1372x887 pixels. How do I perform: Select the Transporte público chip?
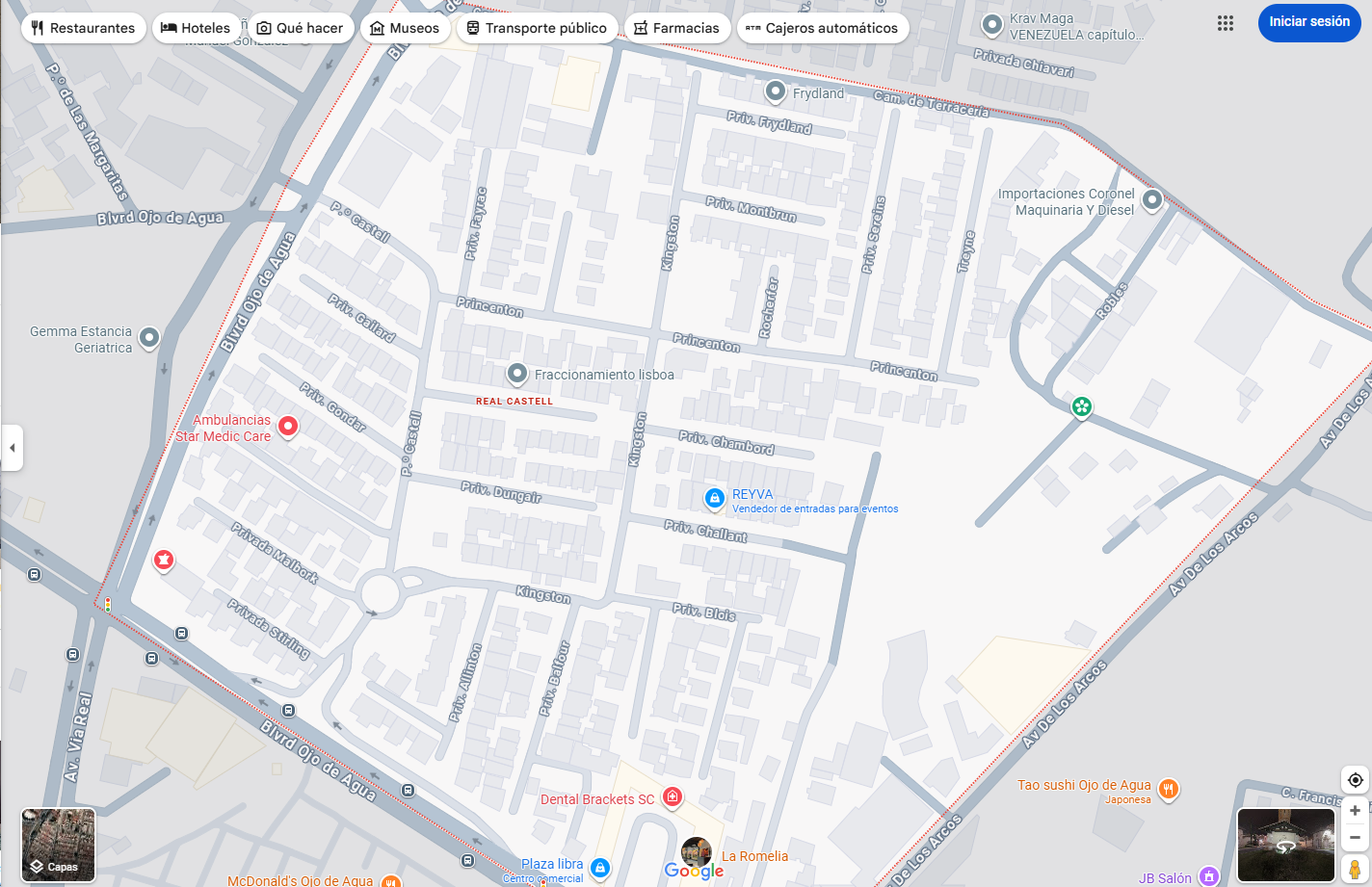[x=538, y=28]
